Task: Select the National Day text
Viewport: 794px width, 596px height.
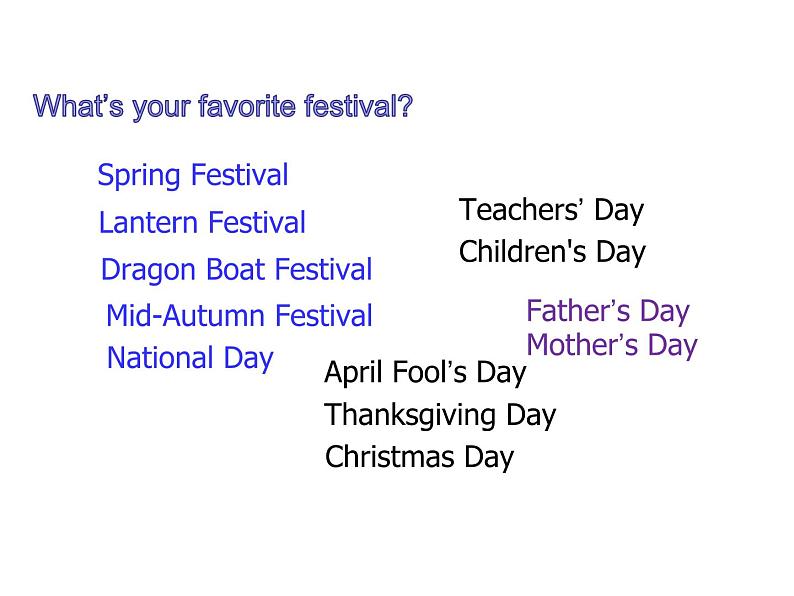Action: 190,358
